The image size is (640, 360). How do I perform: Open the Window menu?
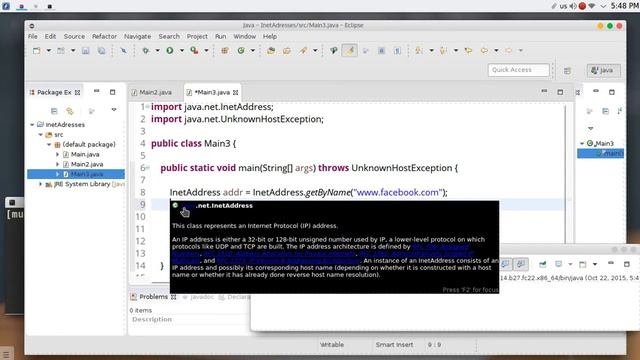coord(244,36)
